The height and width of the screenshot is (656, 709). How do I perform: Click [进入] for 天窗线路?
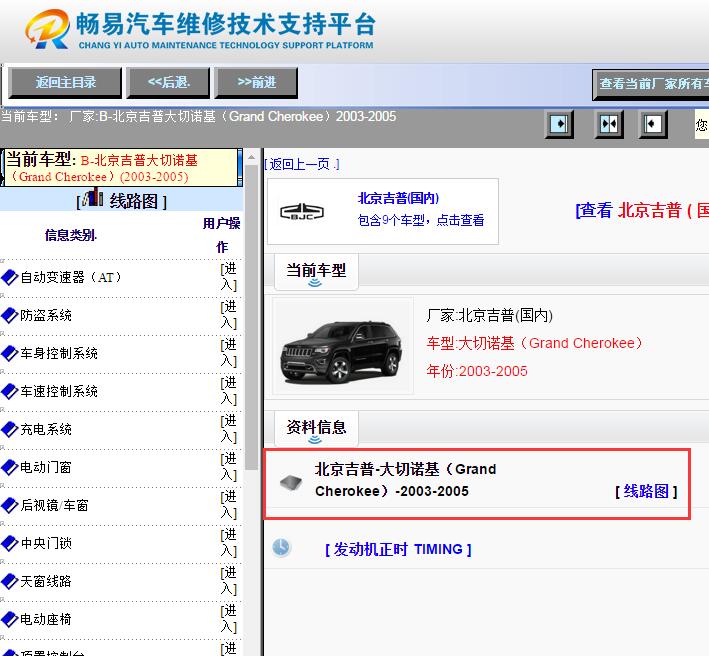tap(228, 580)
